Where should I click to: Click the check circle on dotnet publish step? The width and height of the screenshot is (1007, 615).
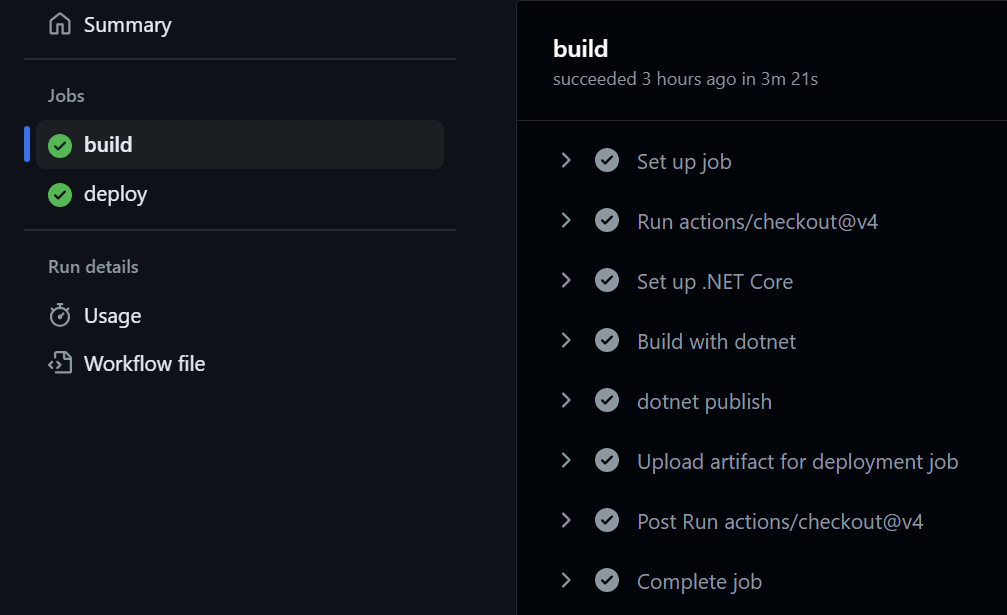tap(607, 400)
